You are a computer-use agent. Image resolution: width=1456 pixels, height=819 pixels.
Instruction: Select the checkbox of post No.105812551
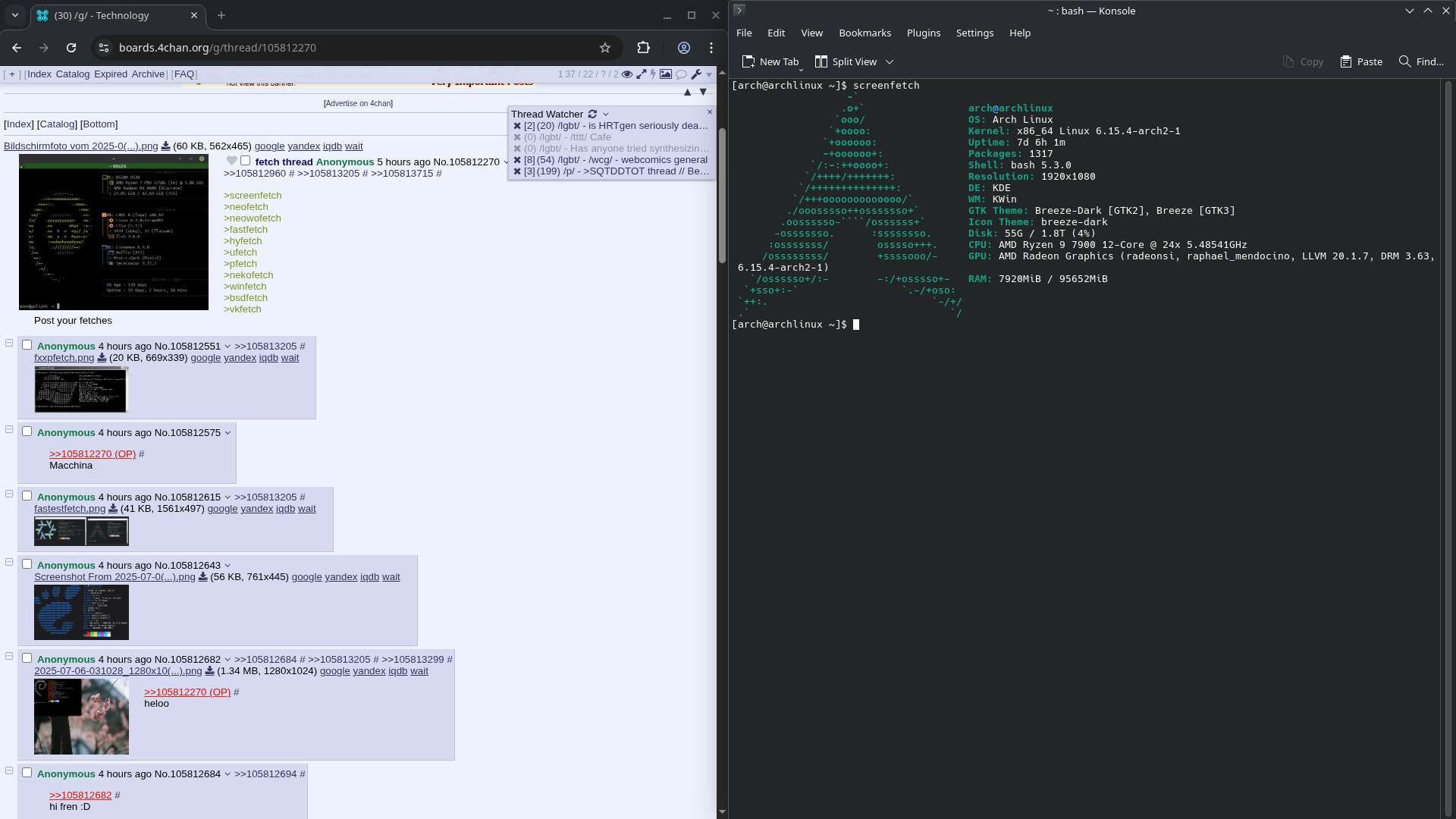tap(27, 345)
